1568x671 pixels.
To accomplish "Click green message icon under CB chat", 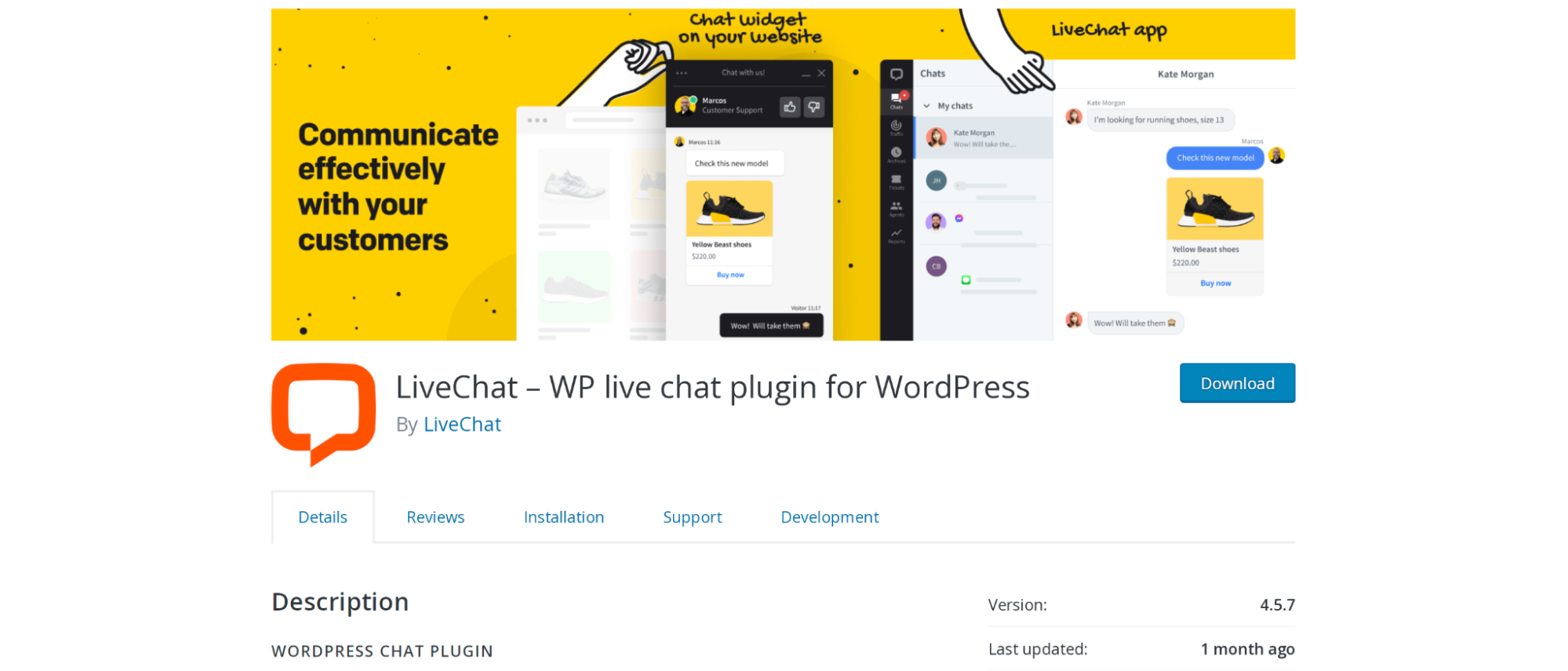I will (966, 279).
